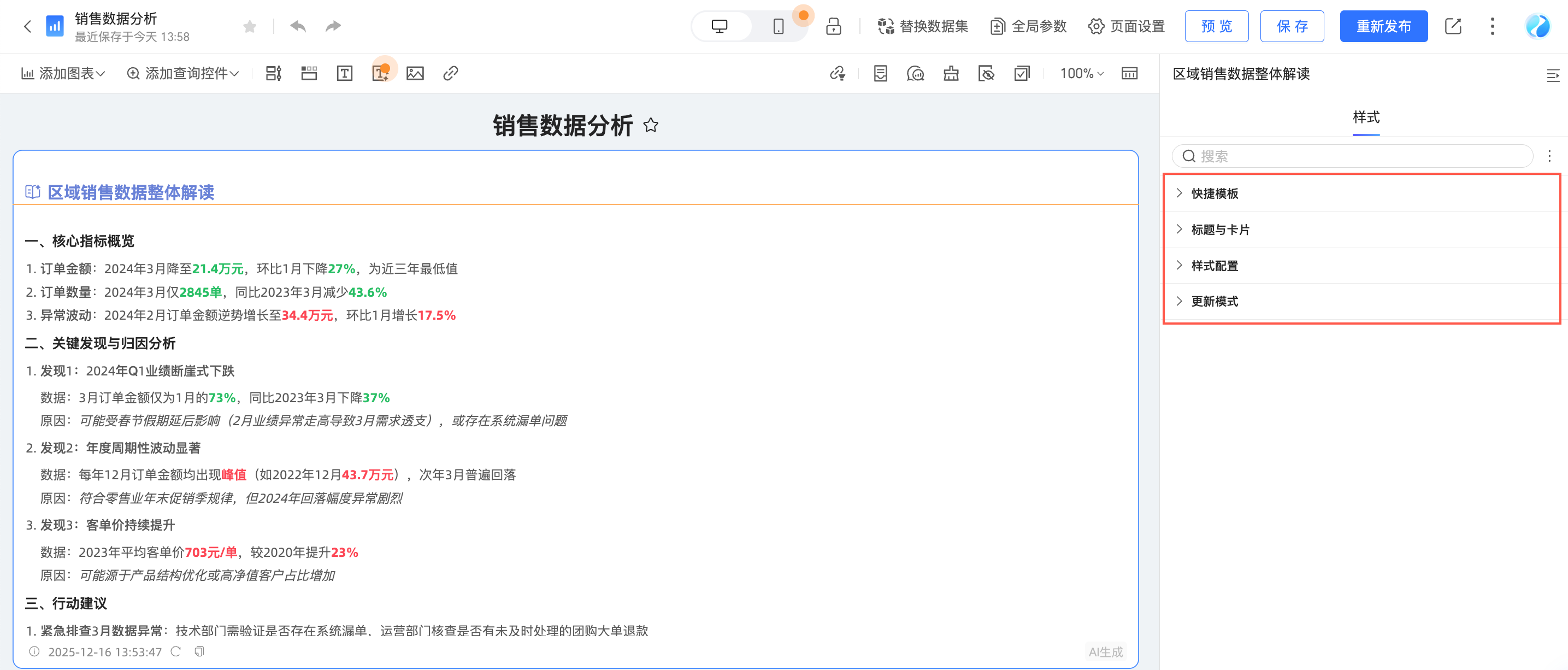This screenshot has width=1568, height=670.
Task: Select the 样式 tab
Action: [1365, 117]
